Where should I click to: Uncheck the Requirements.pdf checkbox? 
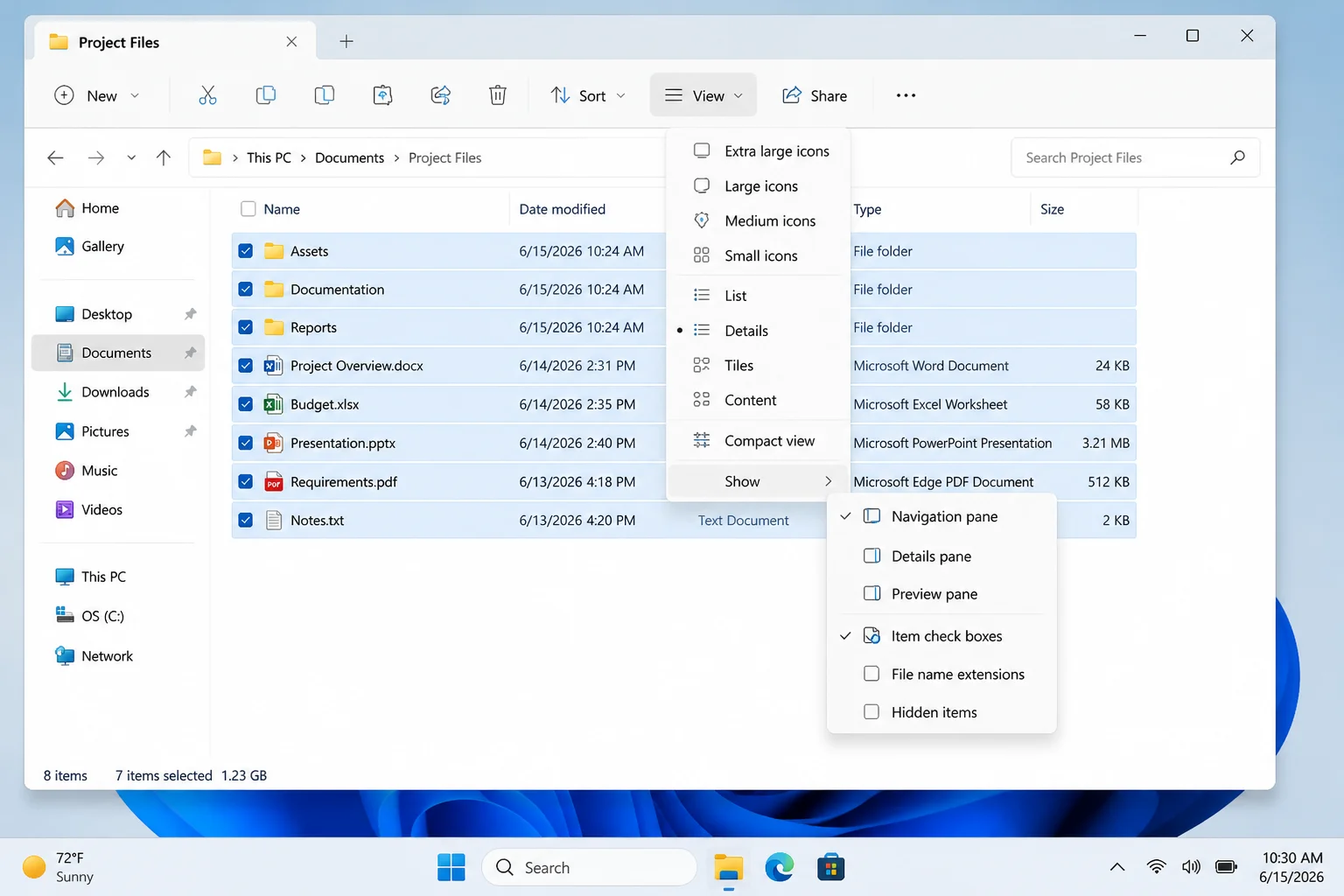[246, 481]
